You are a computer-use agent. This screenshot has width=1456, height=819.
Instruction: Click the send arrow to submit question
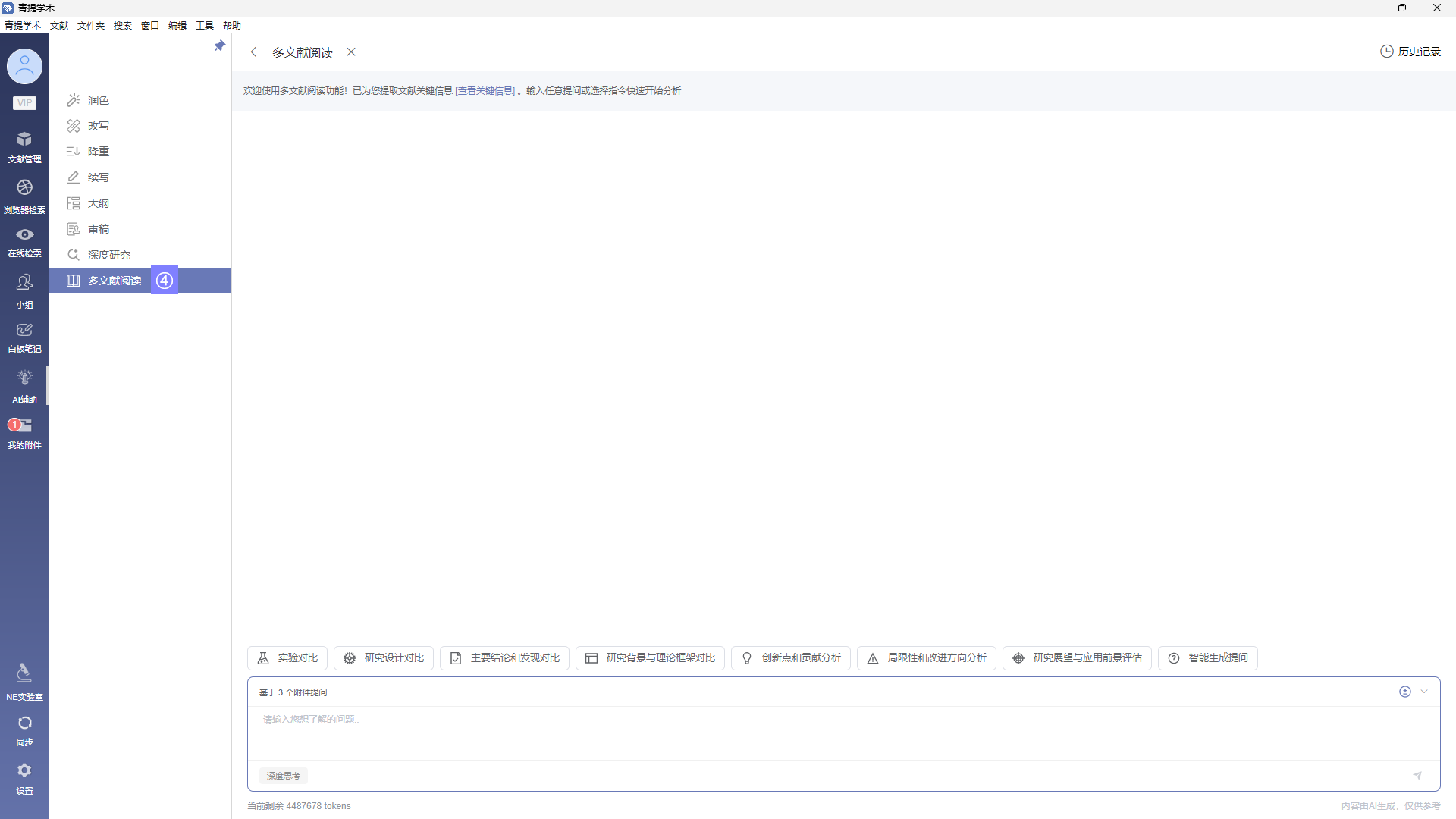tap(1418, 776)
